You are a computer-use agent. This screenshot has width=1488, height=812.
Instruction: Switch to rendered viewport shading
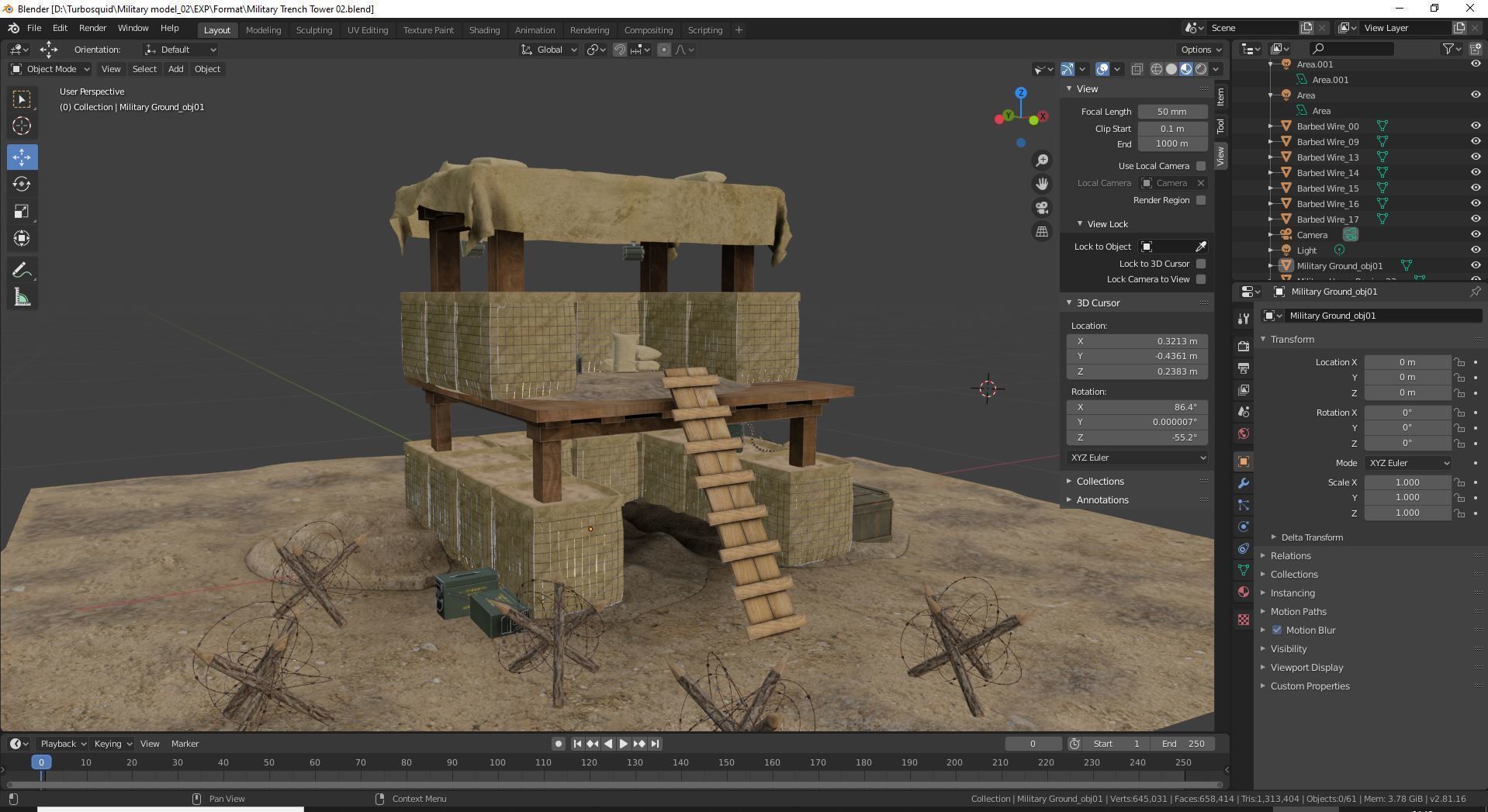1201,69
